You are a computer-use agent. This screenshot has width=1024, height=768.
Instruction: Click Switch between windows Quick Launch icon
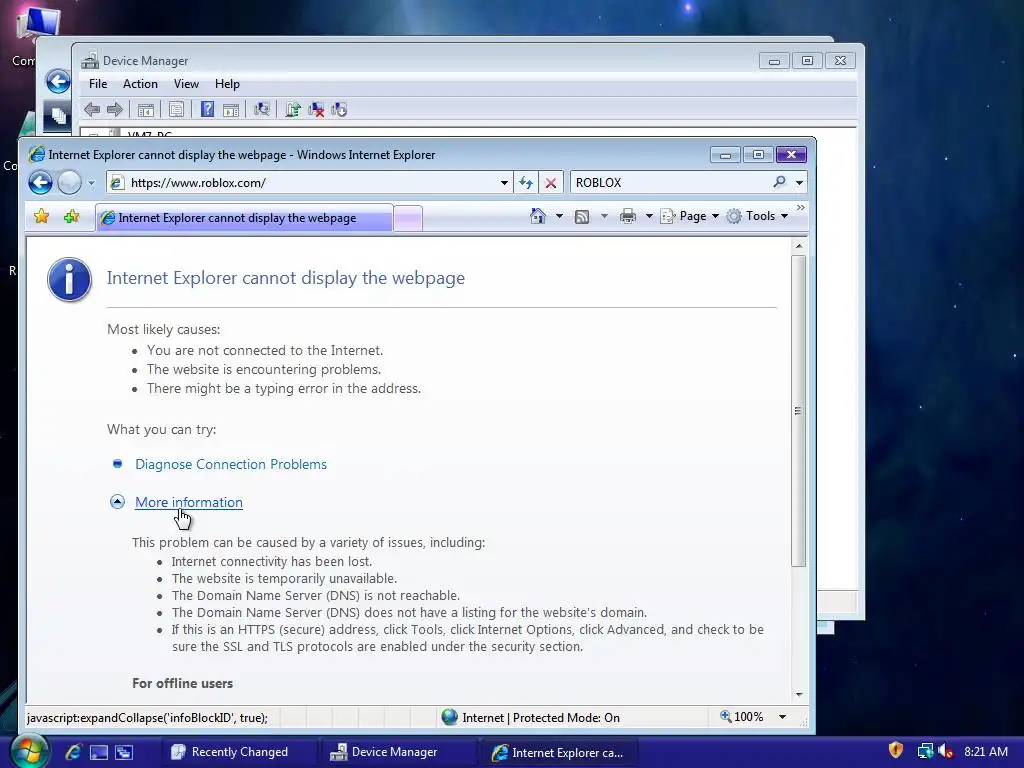click(124, 752)
